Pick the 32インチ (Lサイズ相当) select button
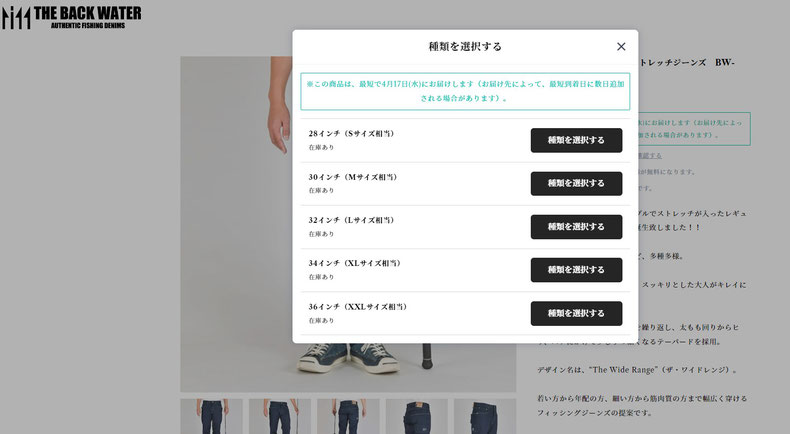Image resolution: width=790 pixels, height=434 pixels. [576, 227]
